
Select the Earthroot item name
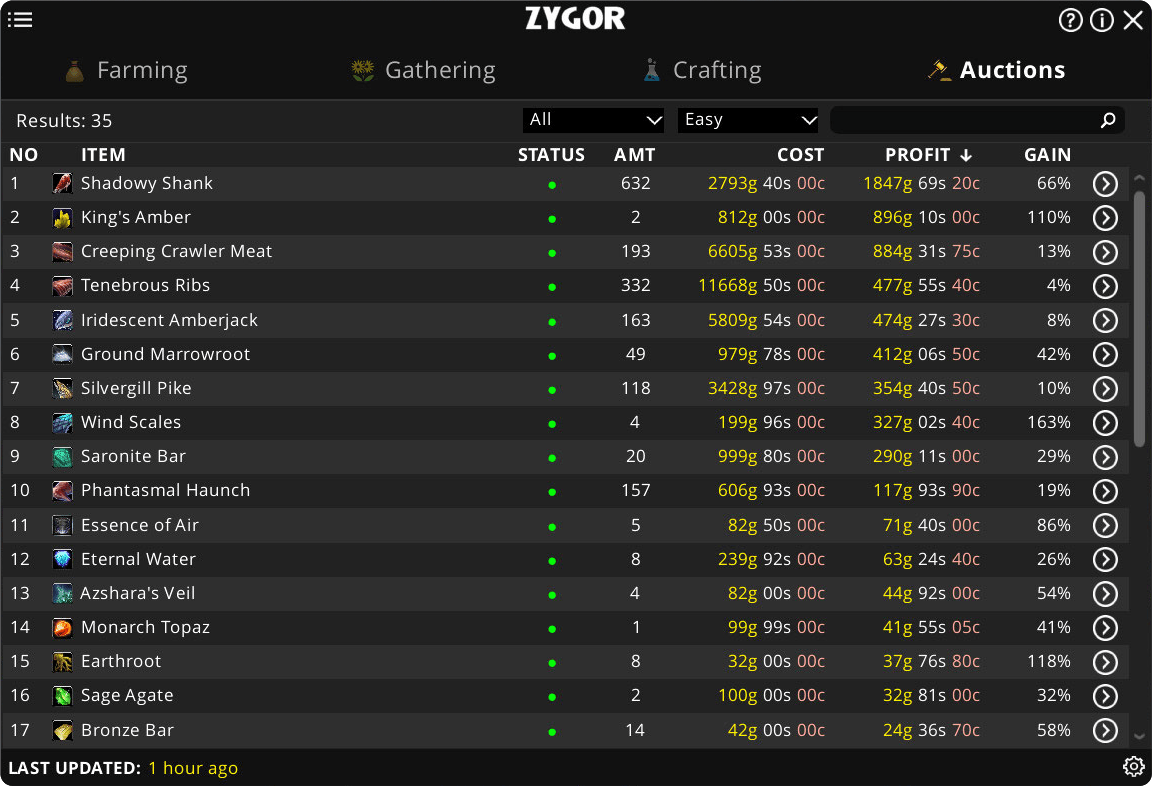click(120, 661)
